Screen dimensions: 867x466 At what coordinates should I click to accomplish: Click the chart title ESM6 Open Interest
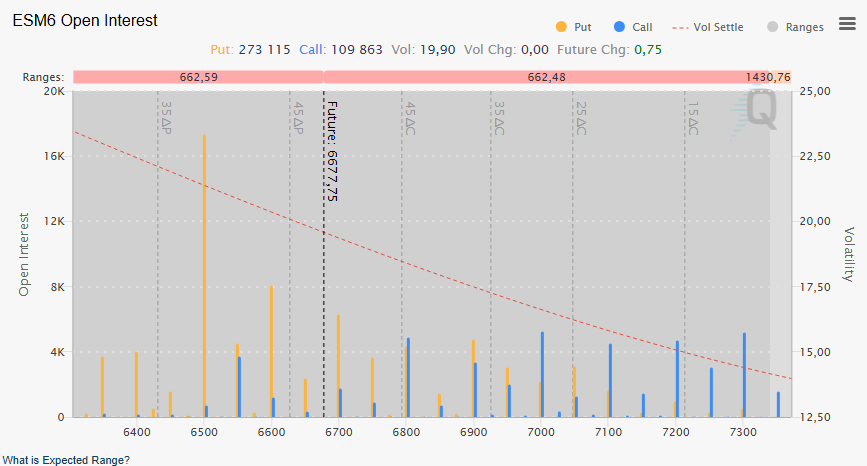85,20
